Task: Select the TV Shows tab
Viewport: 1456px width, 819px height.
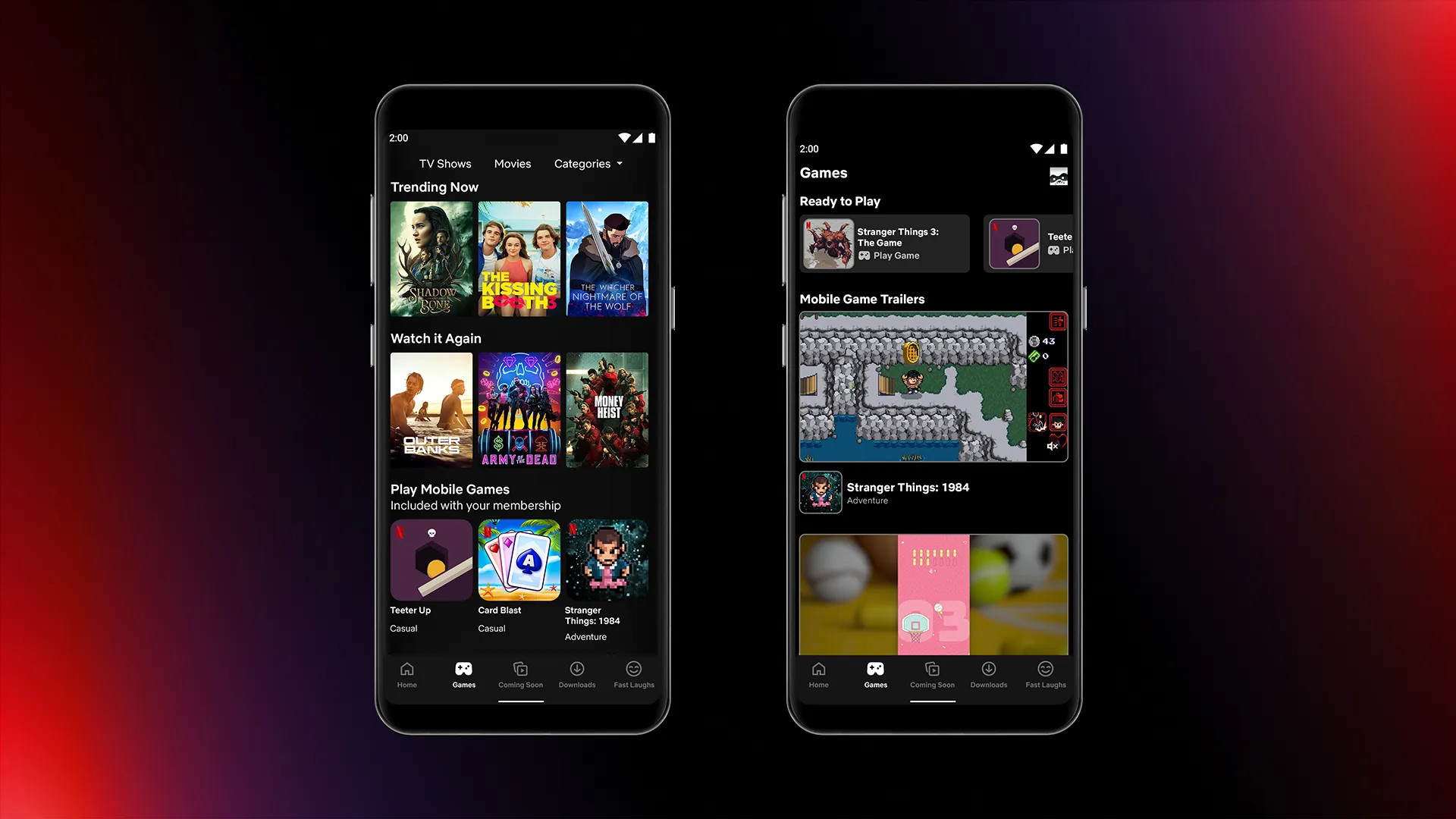Action: (445, 163)
